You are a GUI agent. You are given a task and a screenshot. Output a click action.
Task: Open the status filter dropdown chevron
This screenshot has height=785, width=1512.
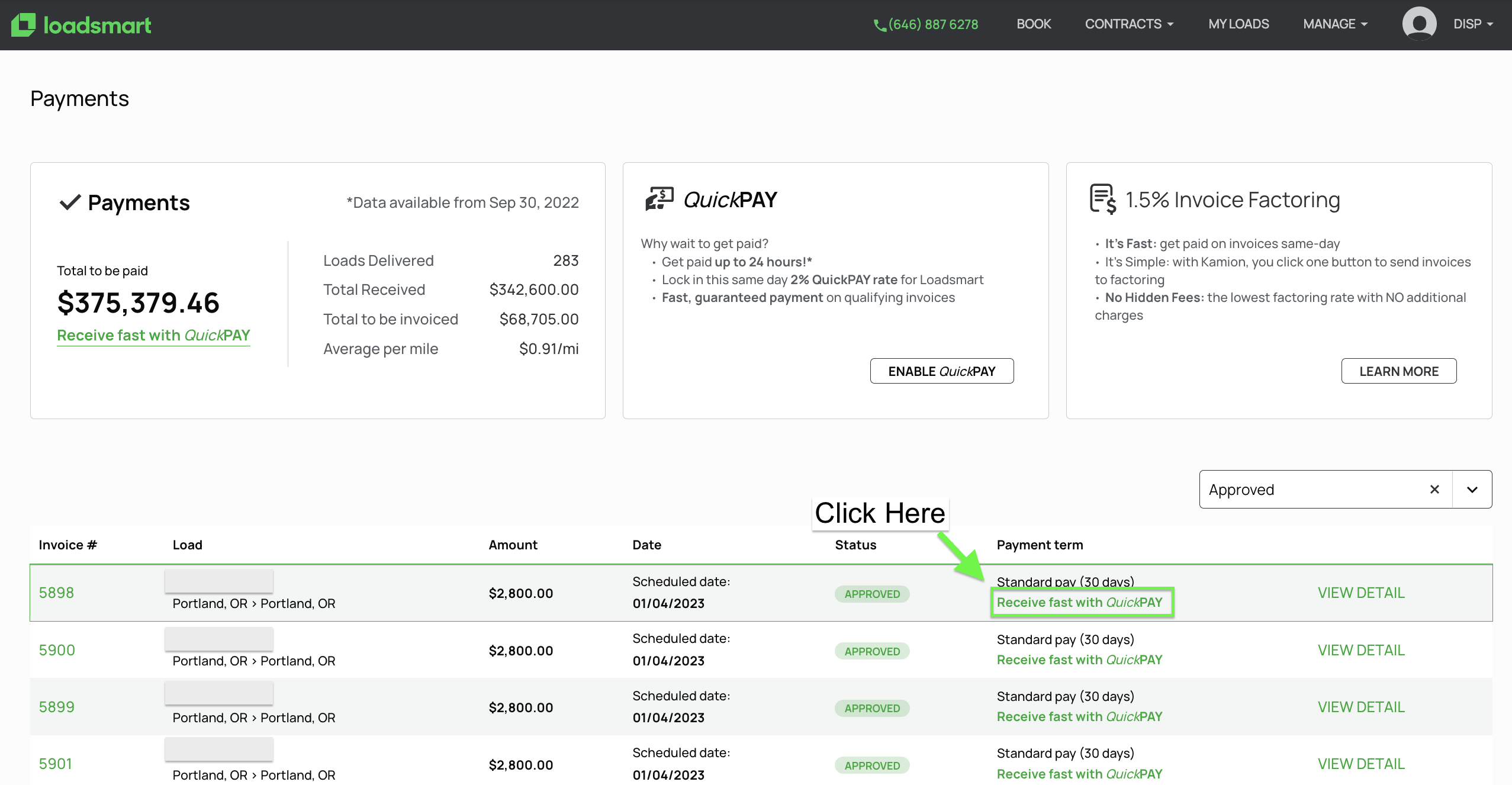tap(1472, 490)
